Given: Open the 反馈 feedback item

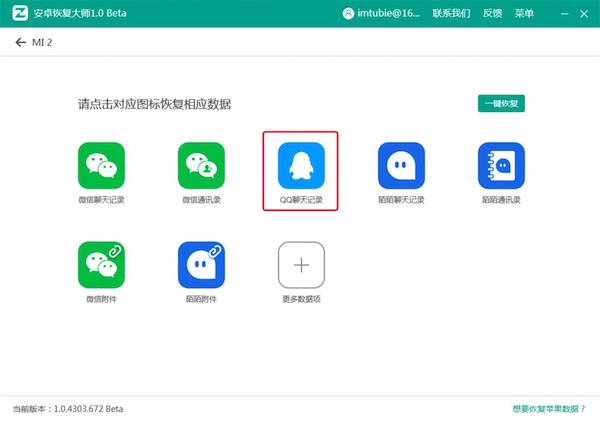Looking at the screenshot, I should pyautogui.click(x=492, y=13).
